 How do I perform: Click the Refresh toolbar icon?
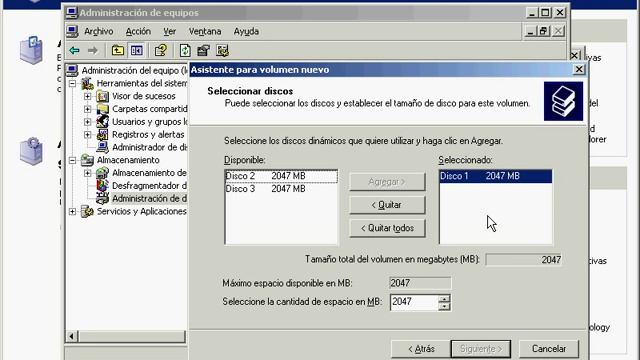click(x=185, y=50)
